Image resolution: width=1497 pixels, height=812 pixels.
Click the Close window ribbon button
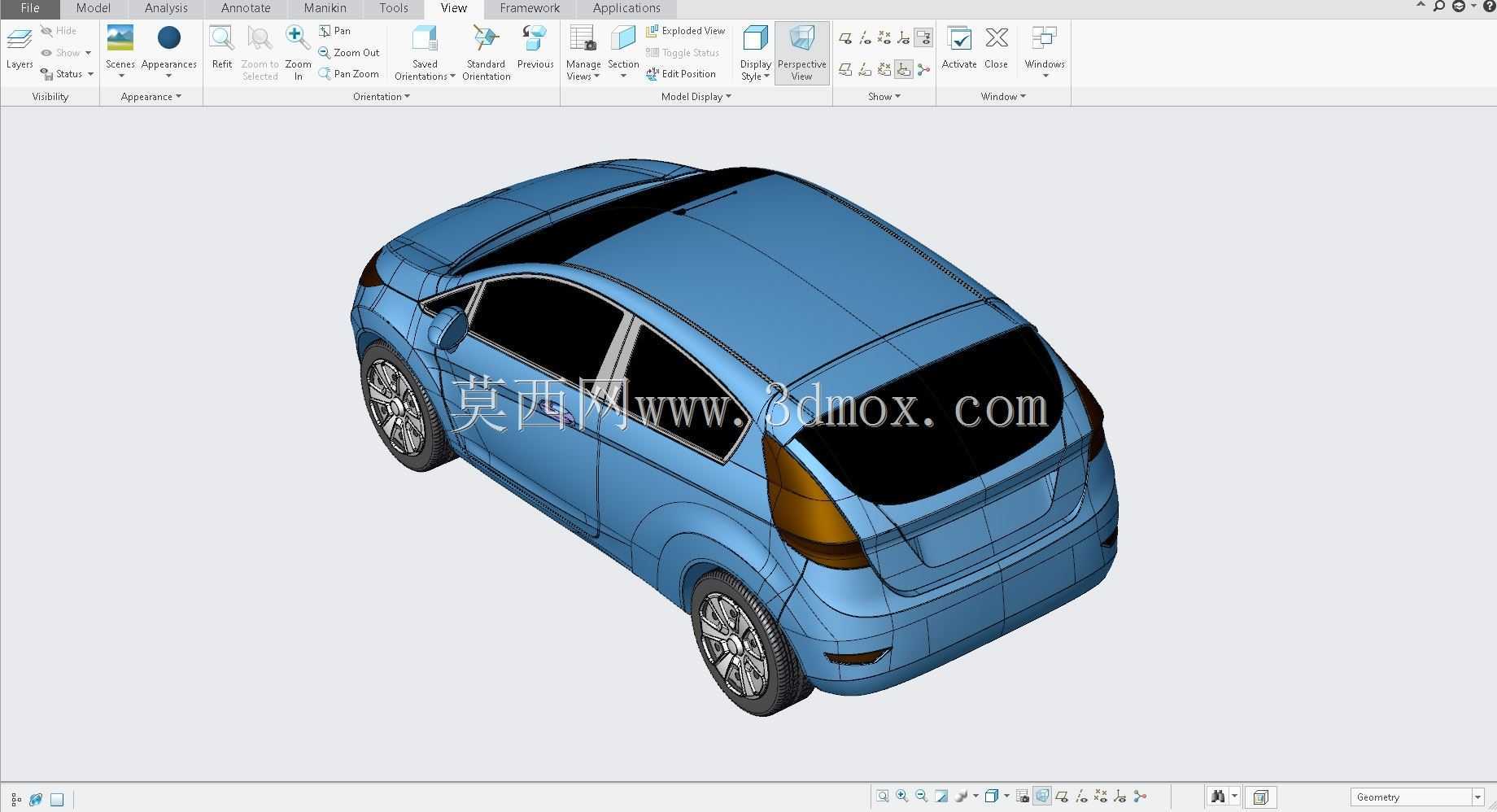[996, 47]
